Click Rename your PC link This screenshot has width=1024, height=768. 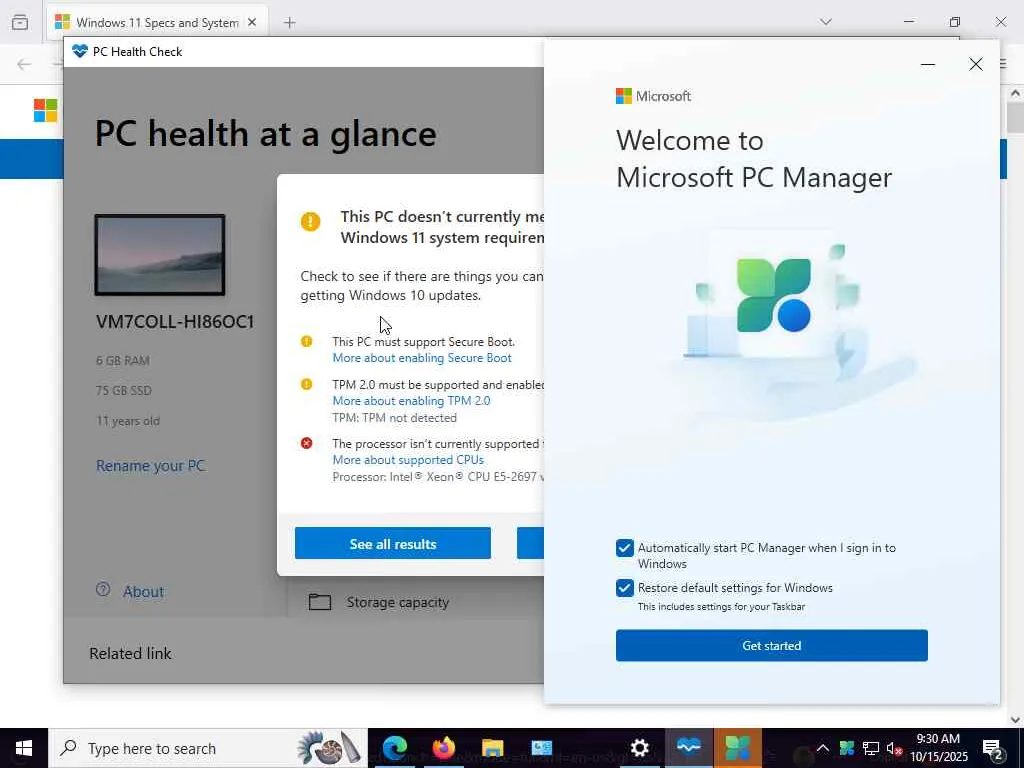(x=150, y=466)
